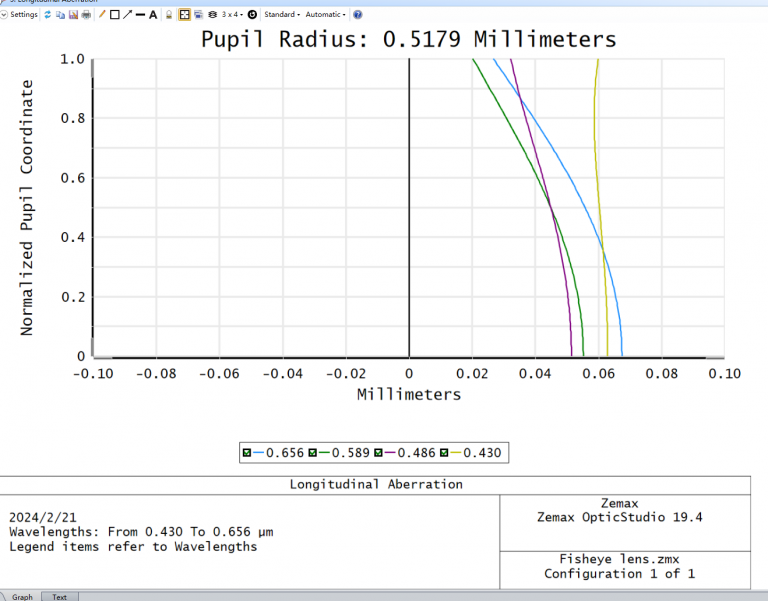
Task: Toggle the window lock icon
Action: point(168,15)
